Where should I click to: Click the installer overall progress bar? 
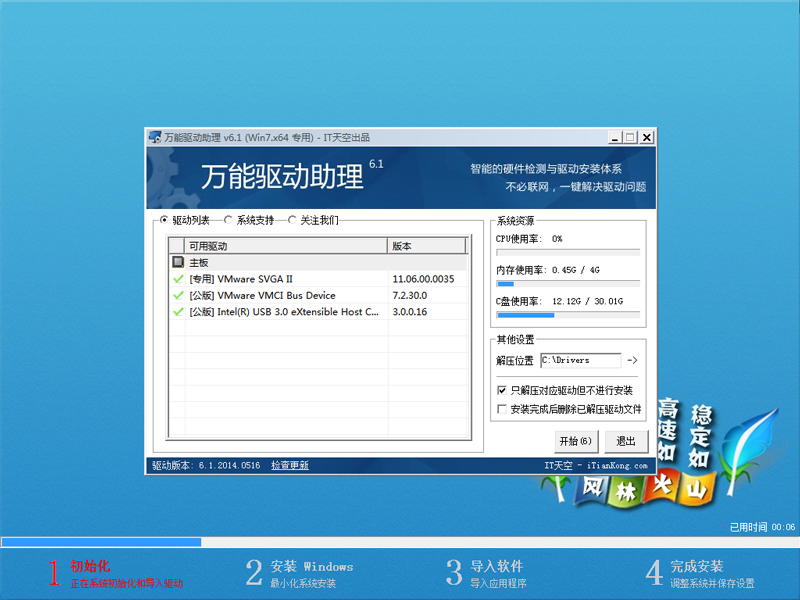pyautogui.click(x=400, y=542)
